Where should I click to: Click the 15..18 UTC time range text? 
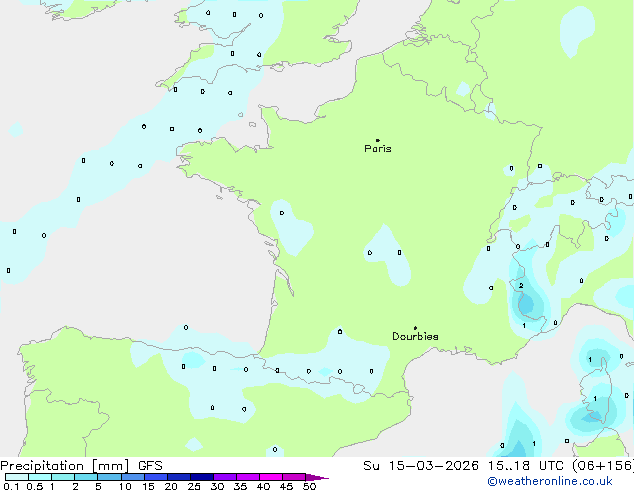point(525,466)
